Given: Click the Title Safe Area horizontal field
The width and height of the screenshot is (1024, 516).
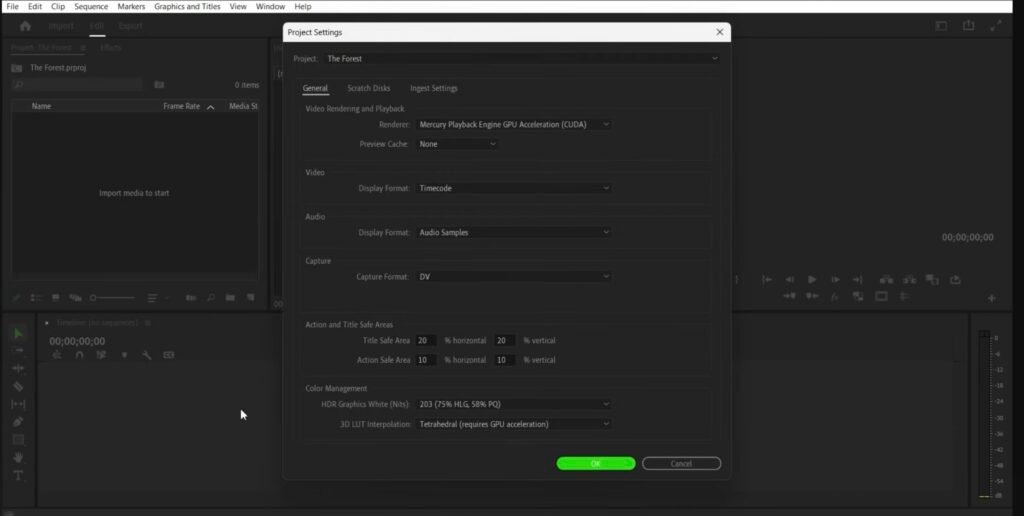Looking at the screenshot, I should point(426,341).
